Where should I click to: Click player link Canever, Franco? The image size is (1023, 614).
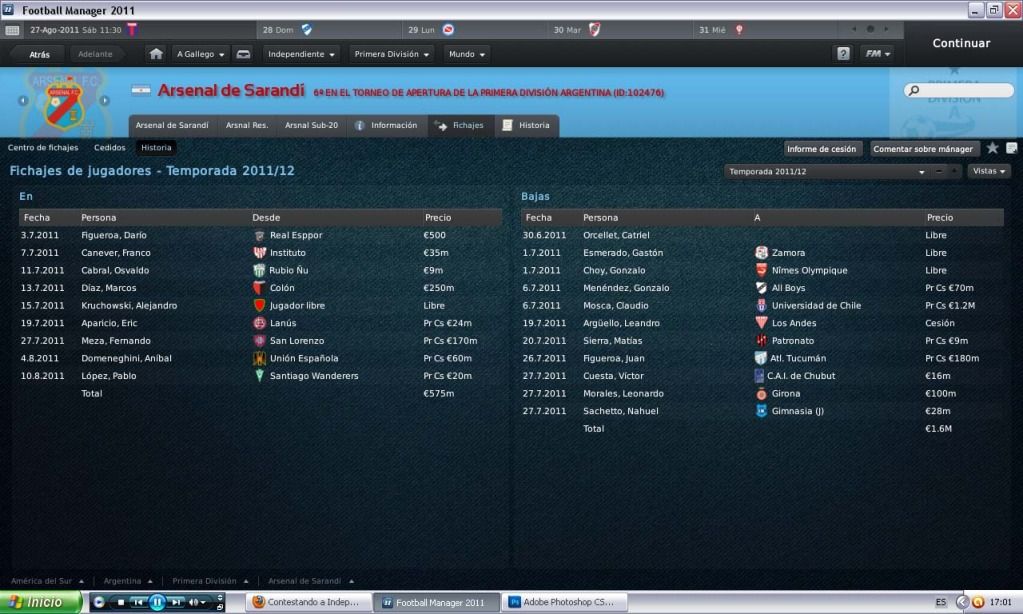tap(115, 253)
